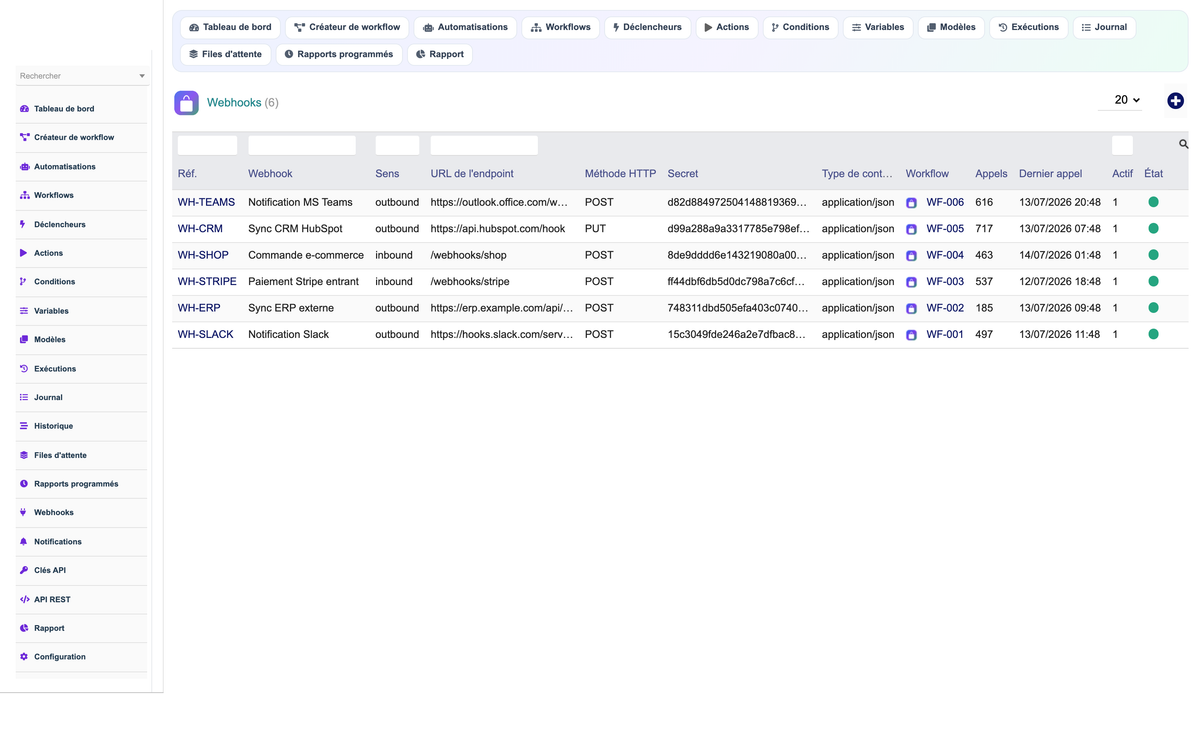Image resolution: width=1200 pixels, height=743 pixels.
Task: Sort by the Dernier appel column header
Action: point(1050,173)
